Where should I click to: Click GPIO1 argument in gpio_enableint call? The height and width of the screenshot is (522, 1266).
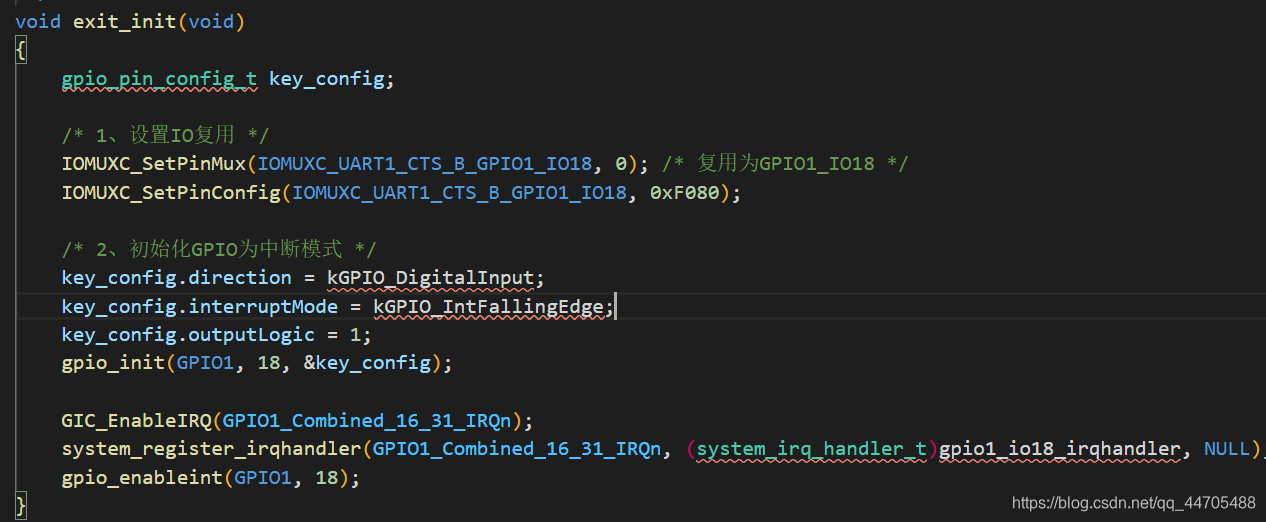click(262, 477)
